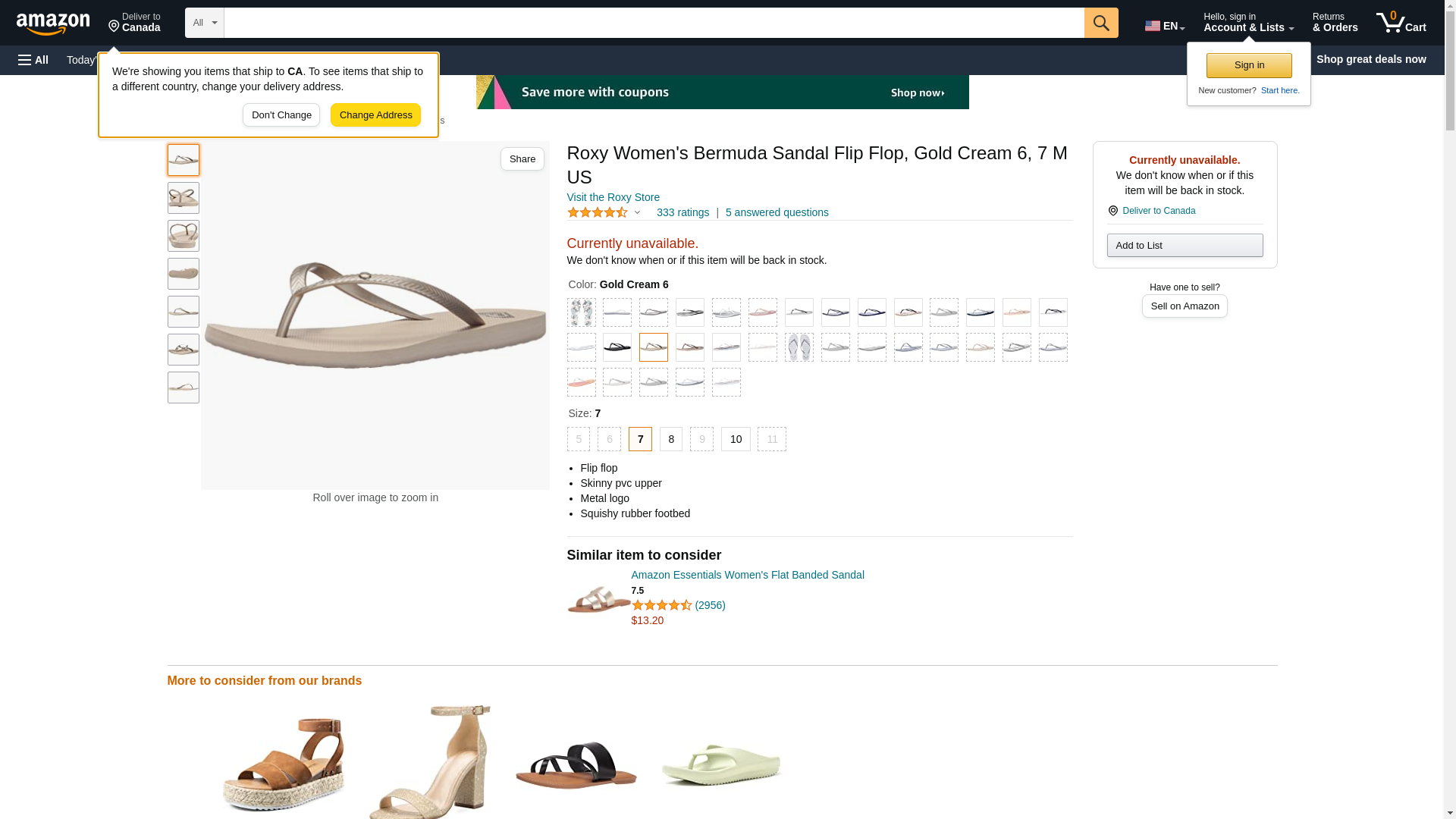The height and width of the screenshot is (819, 1456).
Task: Select size 8 option
Action: click(671, 439)
